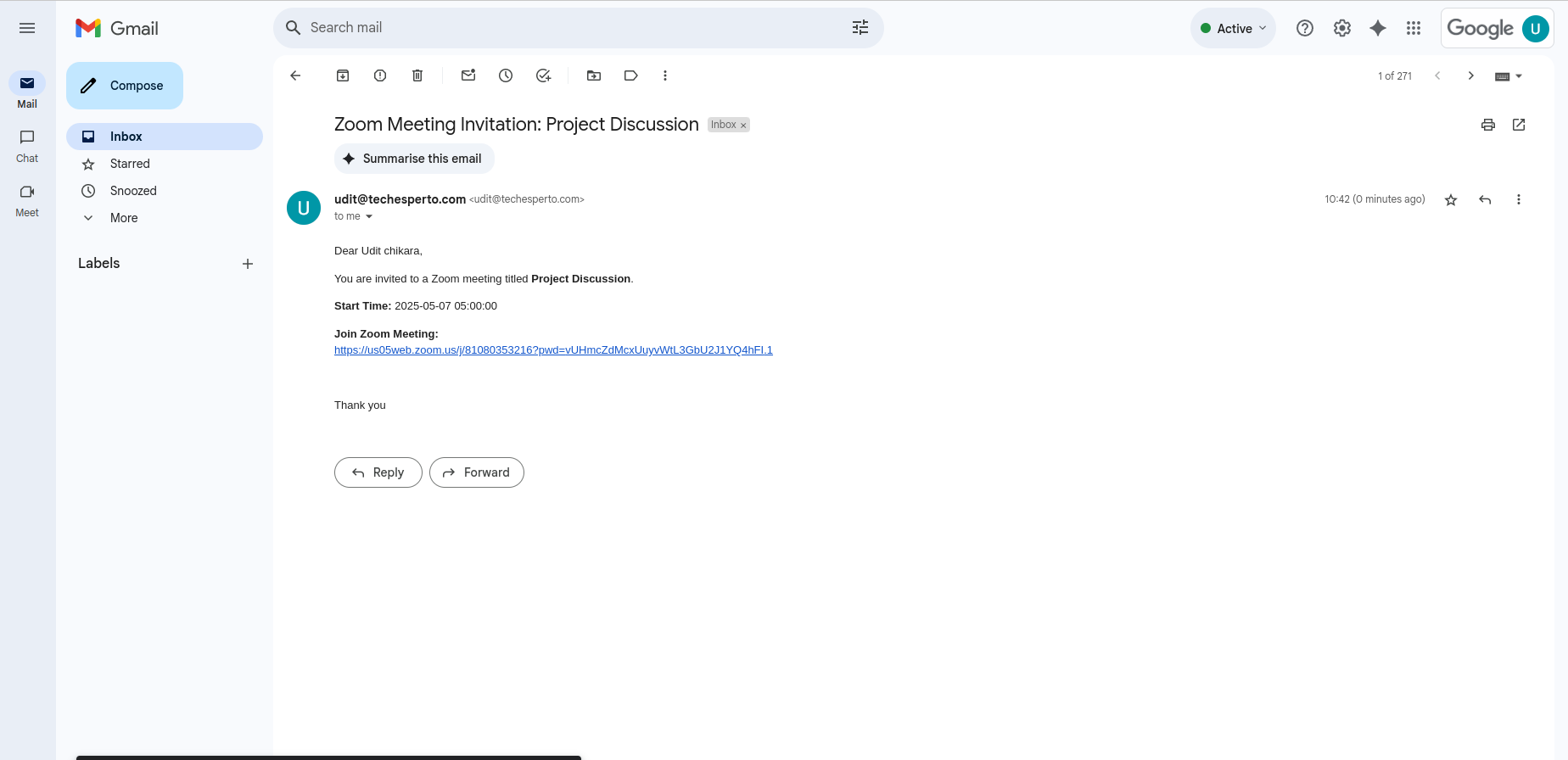Open message More options menu
This screenshot has width=1568, height=760.
(1519, 199)
